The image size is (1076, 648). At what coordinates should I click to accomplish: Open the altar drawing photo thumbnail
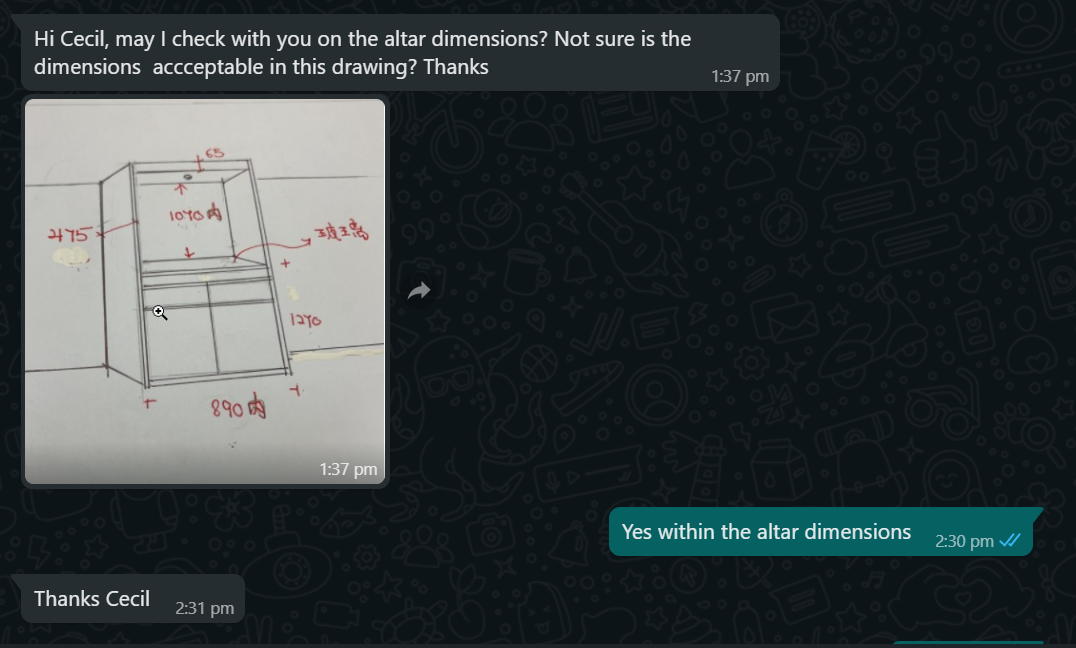click(x=205, y=290)
